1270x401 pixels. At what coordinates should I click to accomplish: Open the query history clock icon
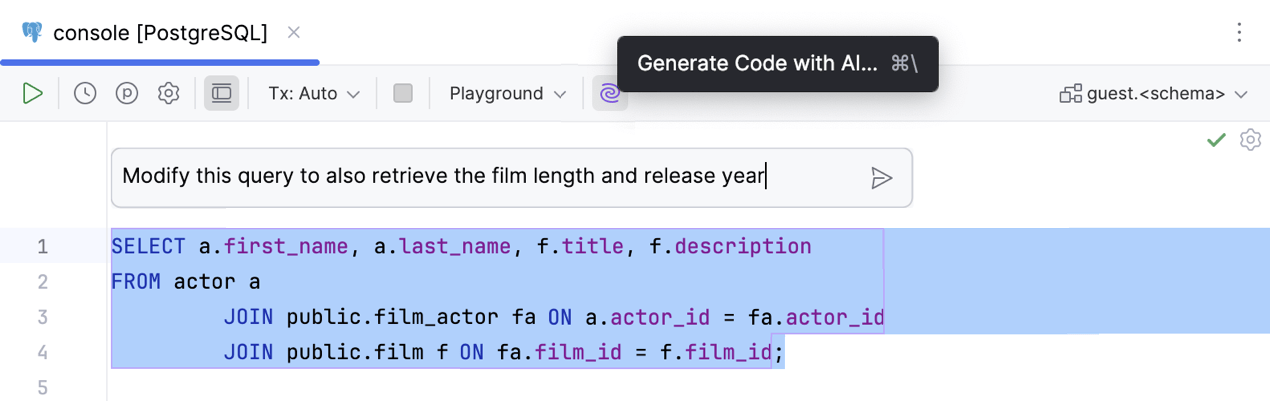(85, 94)
